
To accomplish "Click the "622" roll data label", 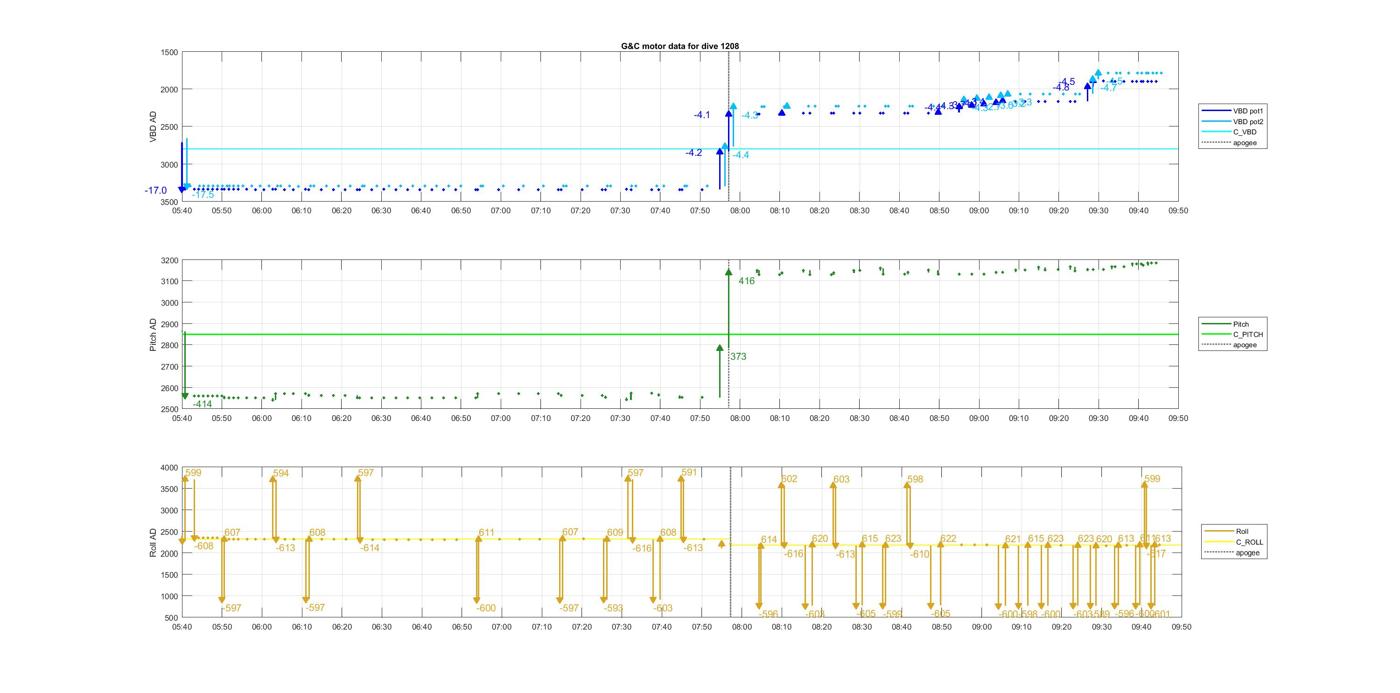I will (x=948, y=539).
